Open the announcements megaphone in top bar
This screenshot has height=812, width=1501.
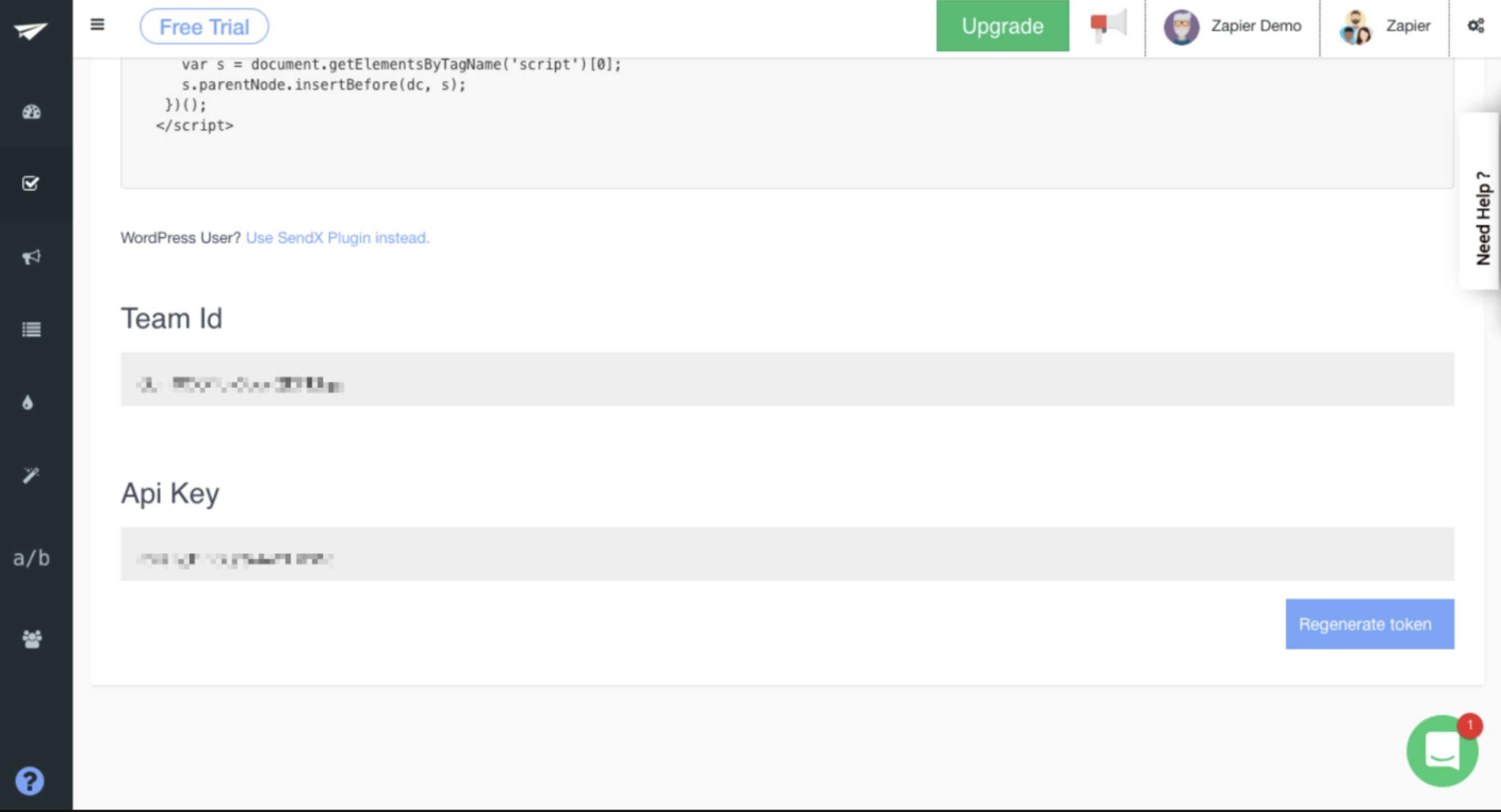click(1107, 26)
